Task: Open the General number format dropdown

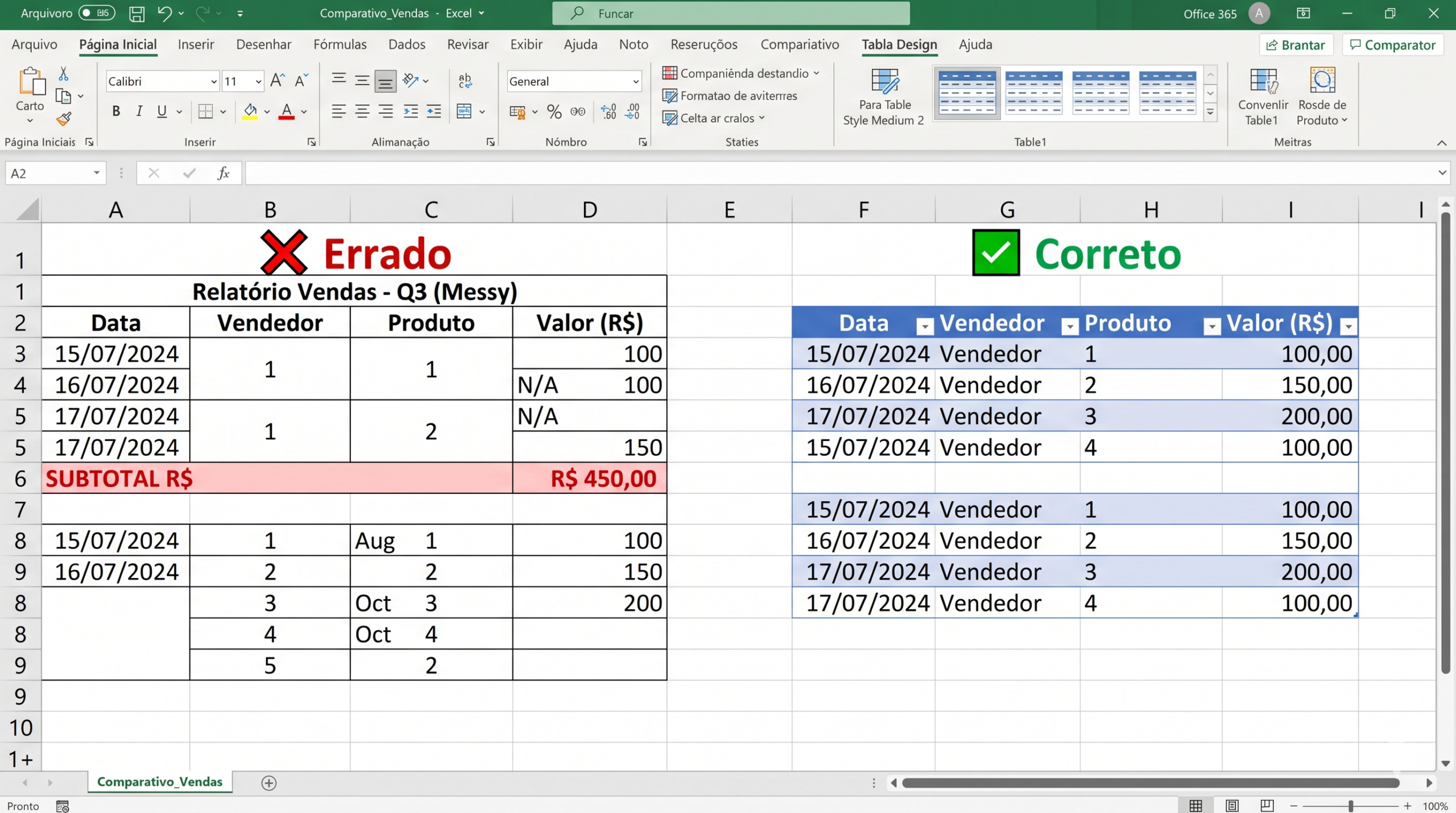Action: 635,82
